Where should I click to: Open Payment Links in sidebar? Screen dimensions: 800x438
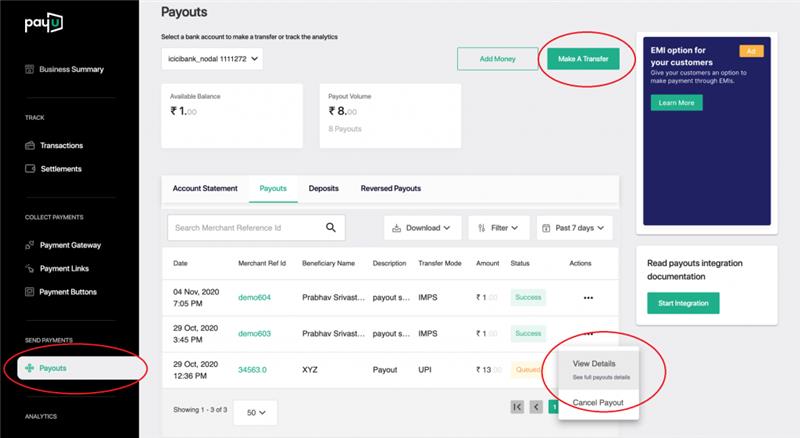click(x=65, y=268)
